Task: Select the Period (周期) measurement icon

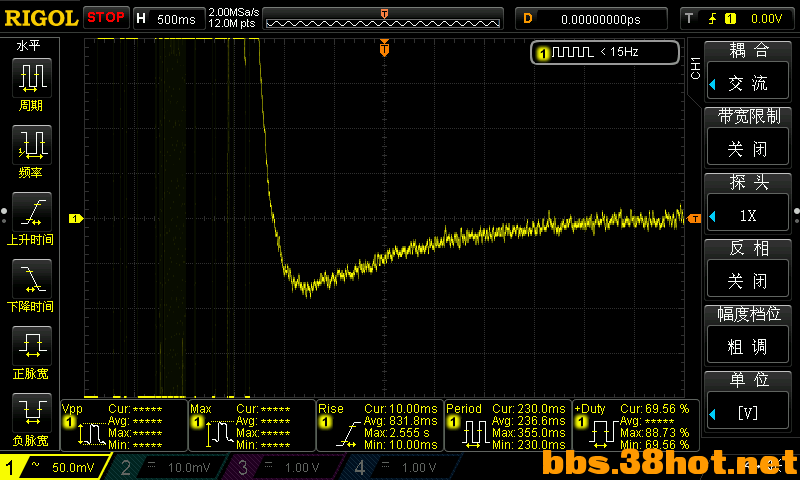Action: 32,78
